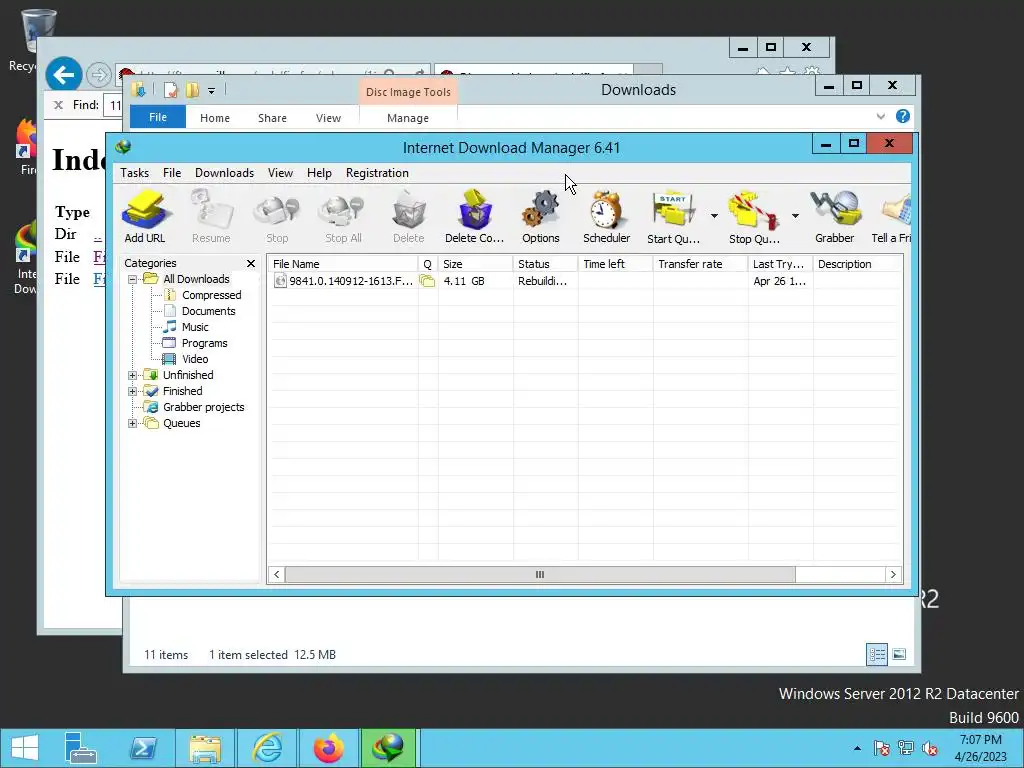Sort by Transfer rate column header
Image resolution: width=1024 pixels, height=768 pixels.
click(x=700, y=264)
